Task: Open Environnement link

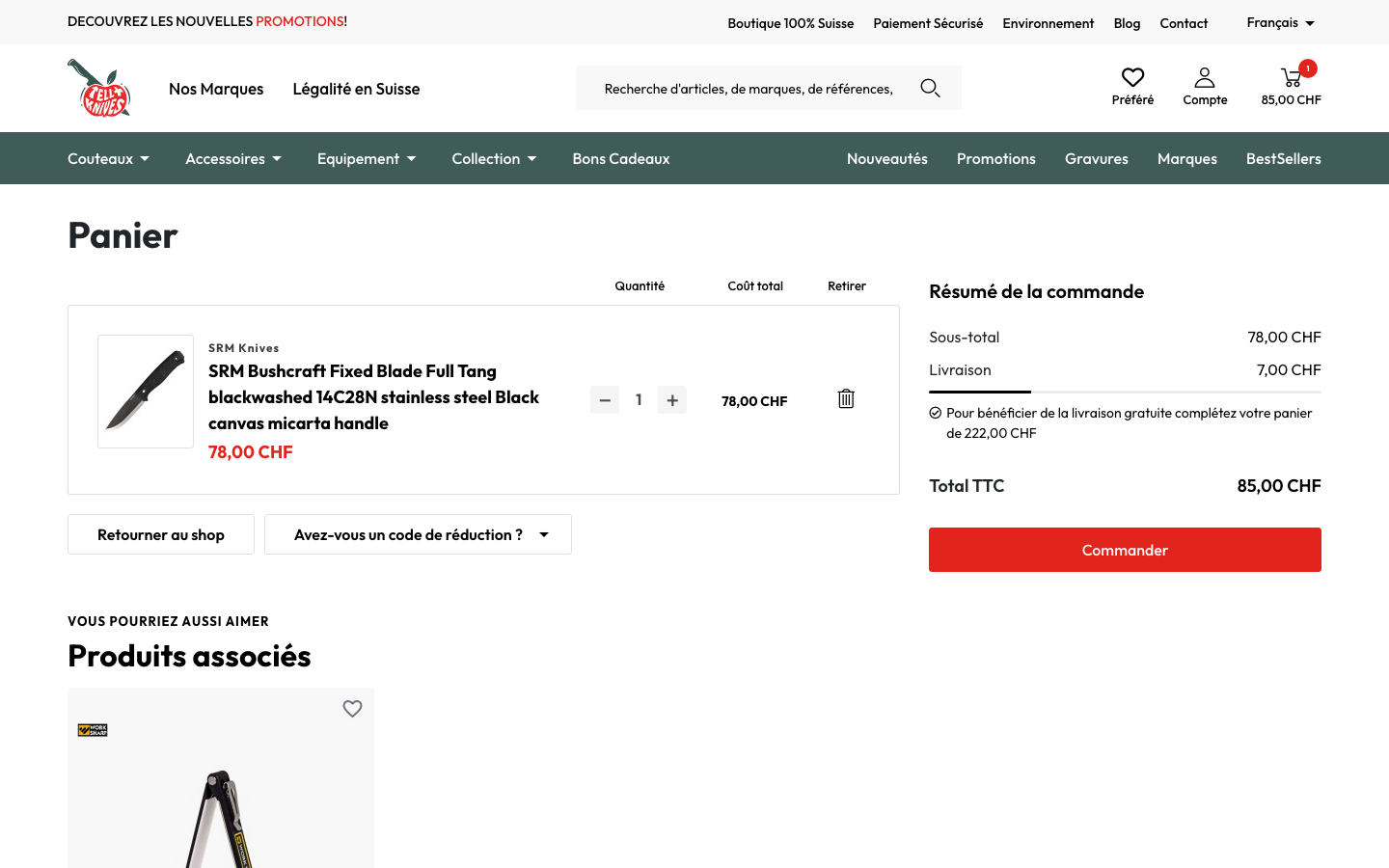Action: (x=1049, y=23)
